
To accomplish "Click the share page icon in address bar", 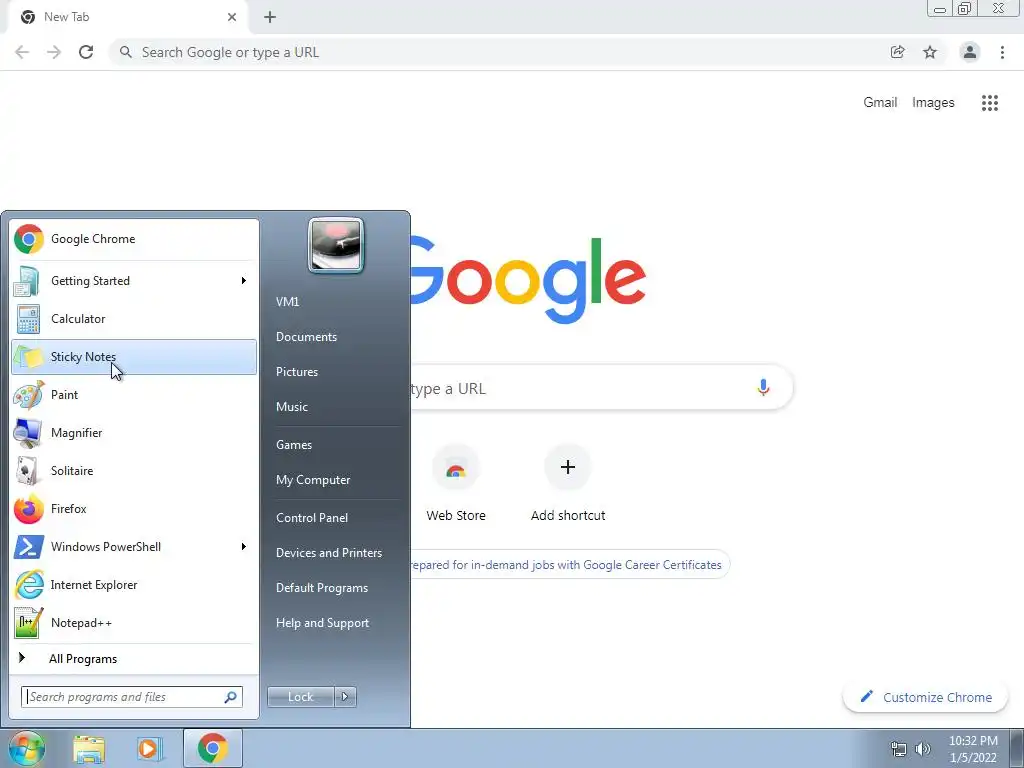I will [898, 52].
